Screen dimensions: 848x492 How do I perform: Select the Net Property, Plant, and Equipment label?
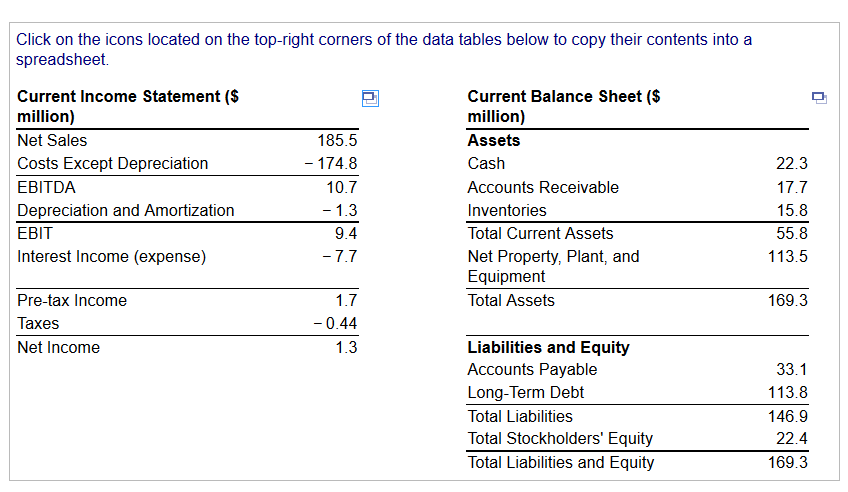pos(553,266)
